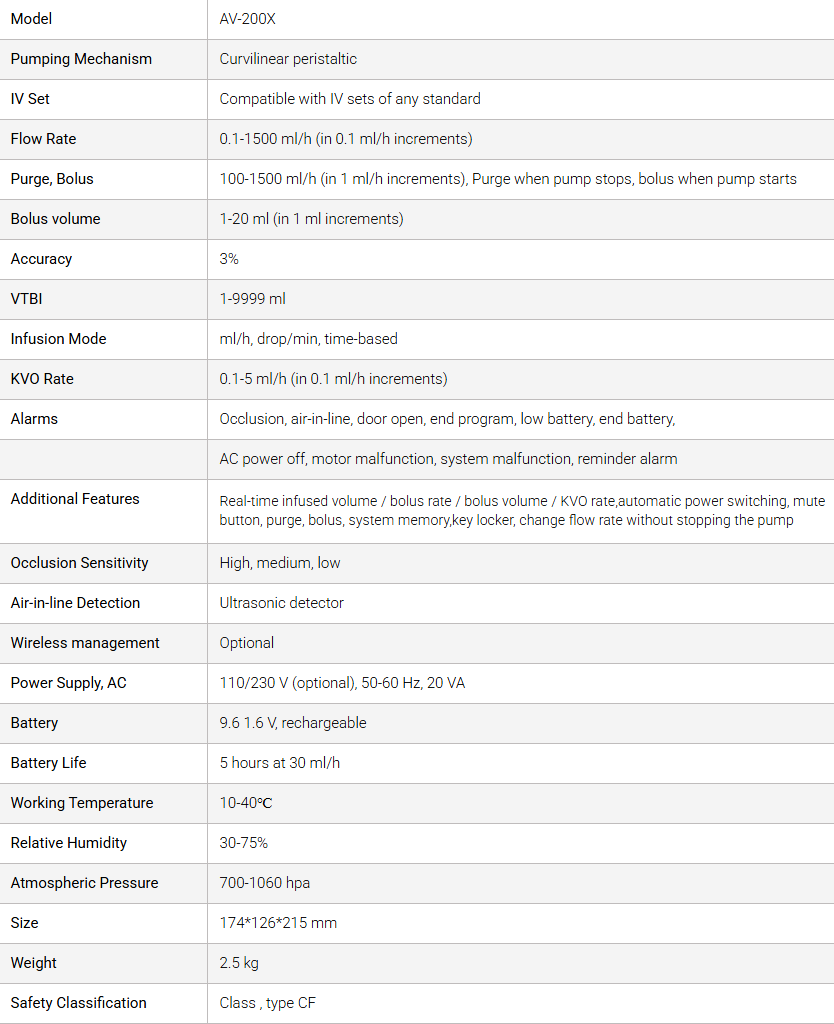
Task: Click the Ultrasonic detector text
Action: pyautogui.click(x=281, y=603)
